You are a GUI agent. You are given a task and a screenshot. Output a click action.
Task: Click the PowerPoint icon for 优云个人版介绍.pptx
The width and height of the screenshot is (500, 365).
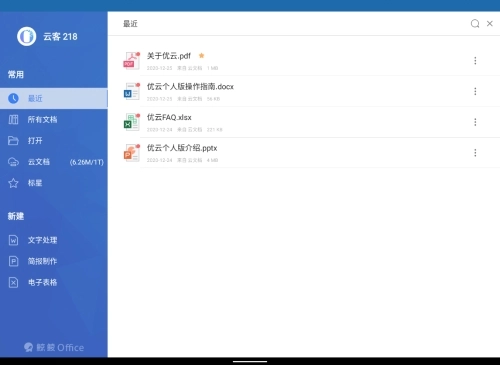pos(132,153)
